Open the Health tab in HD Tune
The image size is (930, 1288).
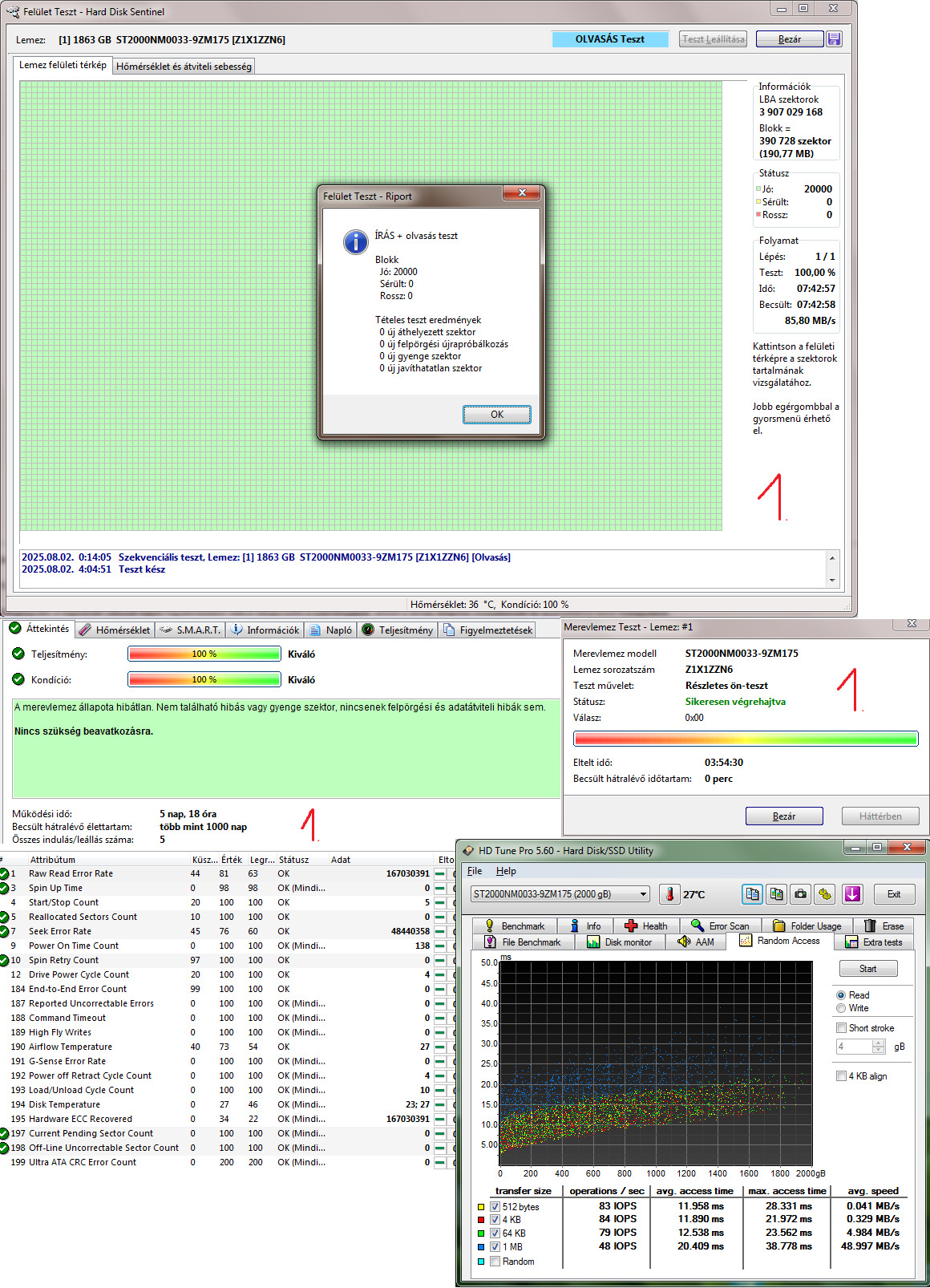645,926
